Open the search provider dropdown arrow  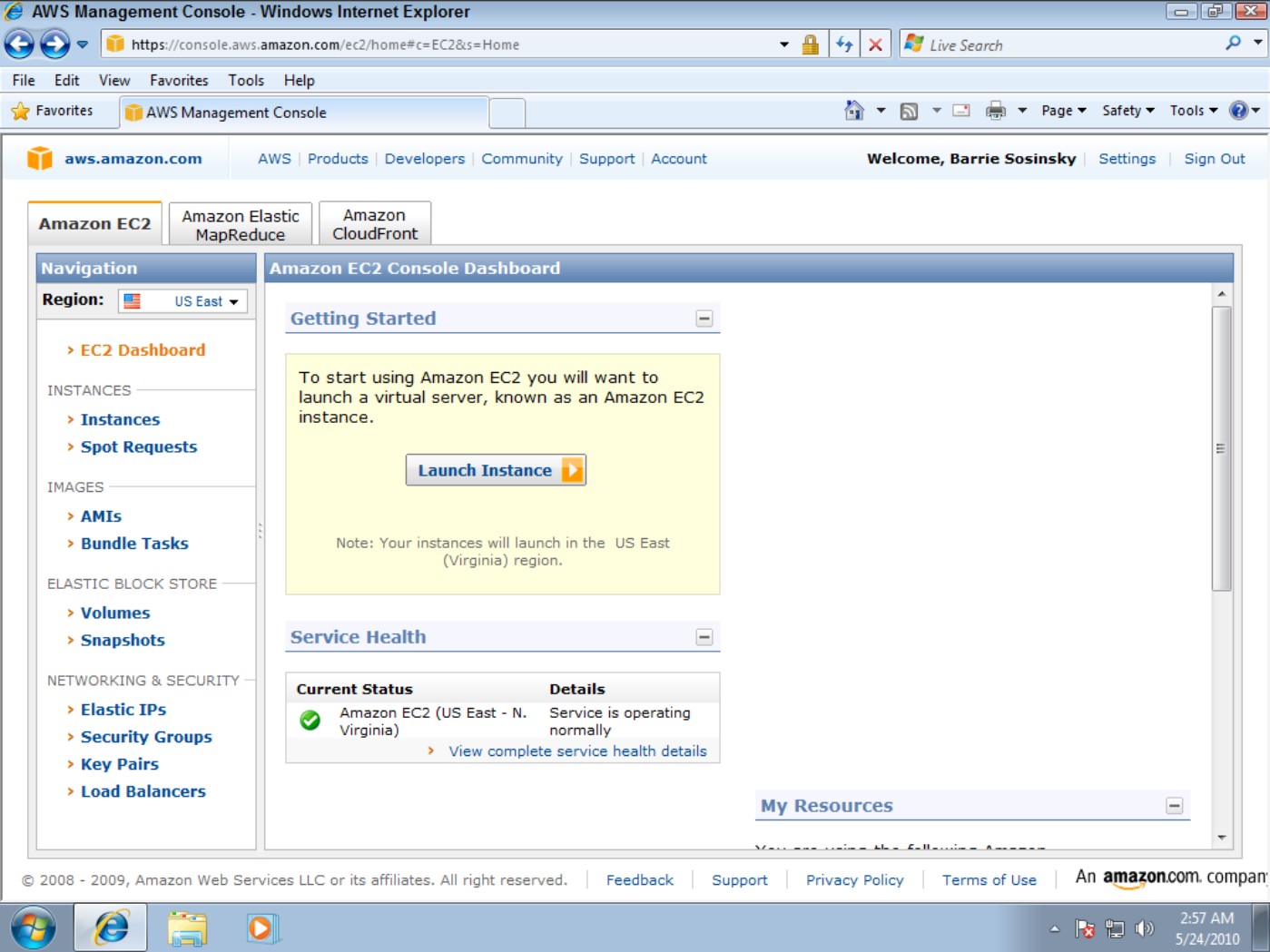tap(1258, 43)
